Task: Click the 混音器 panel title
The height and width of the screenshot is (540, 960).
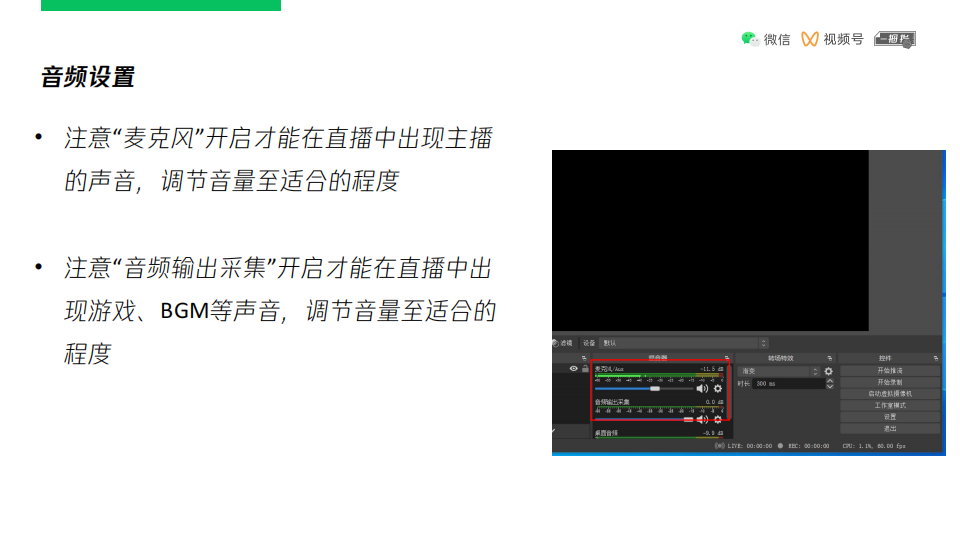Action: point(658,358)
